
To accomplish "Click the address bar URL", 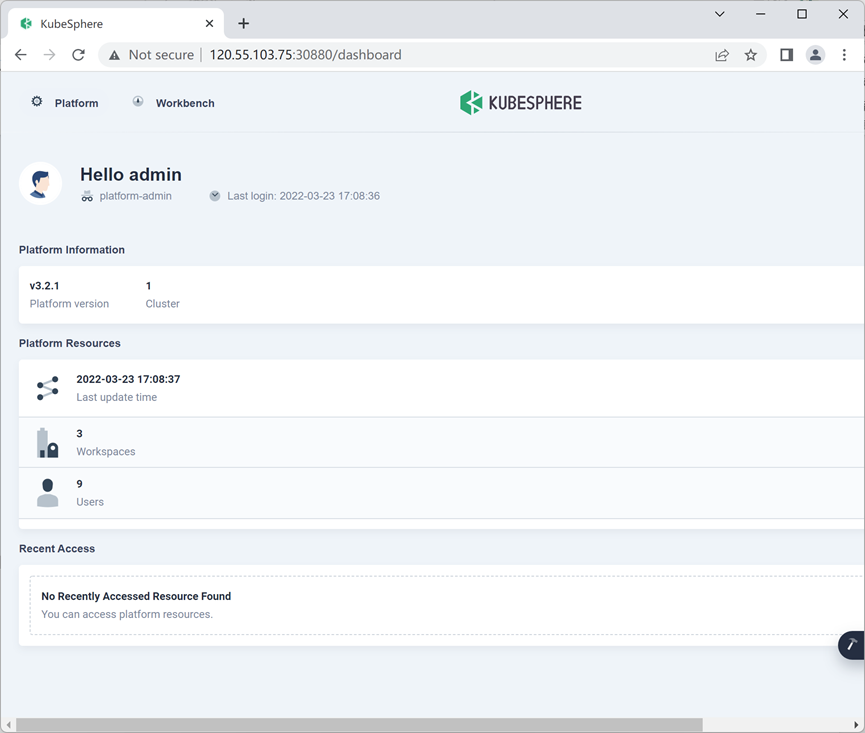I will (x=305, y=55).
